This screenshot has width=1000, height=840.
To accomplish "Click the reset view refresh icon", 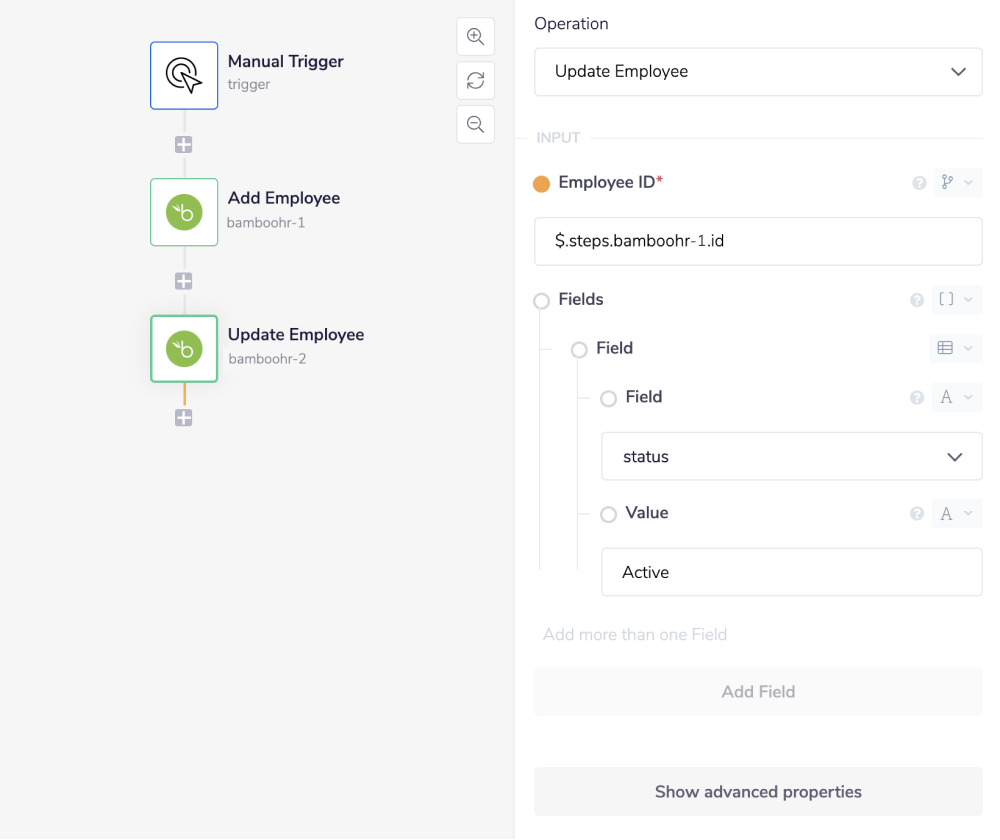I will [x=476, y=80].
